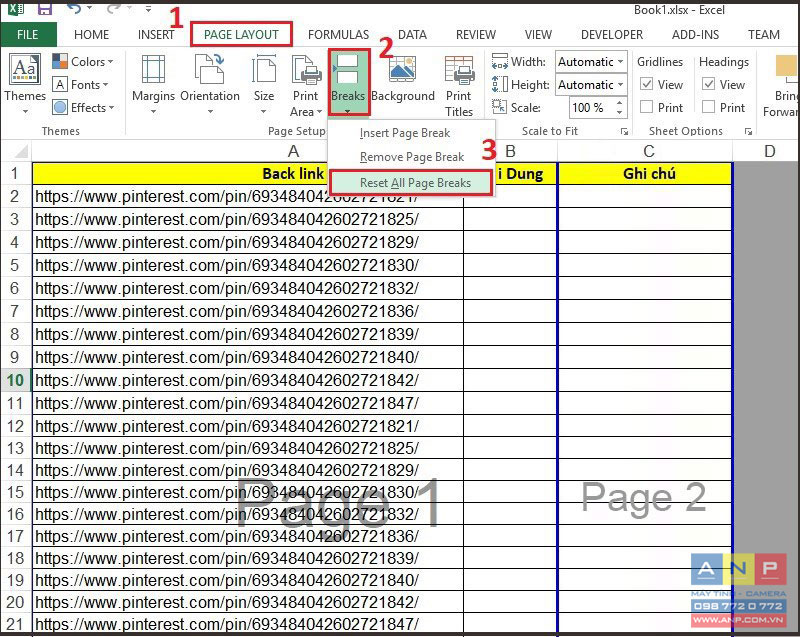This screenshot has width=800, height=637.
Task: Open Print Area options
Action: [x=306, y=86]
